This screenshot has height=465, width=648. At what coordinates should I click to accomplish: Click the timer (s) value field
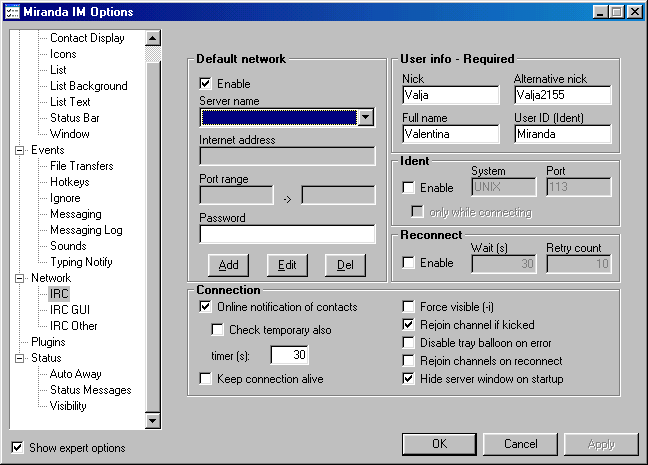coord(289,355)
